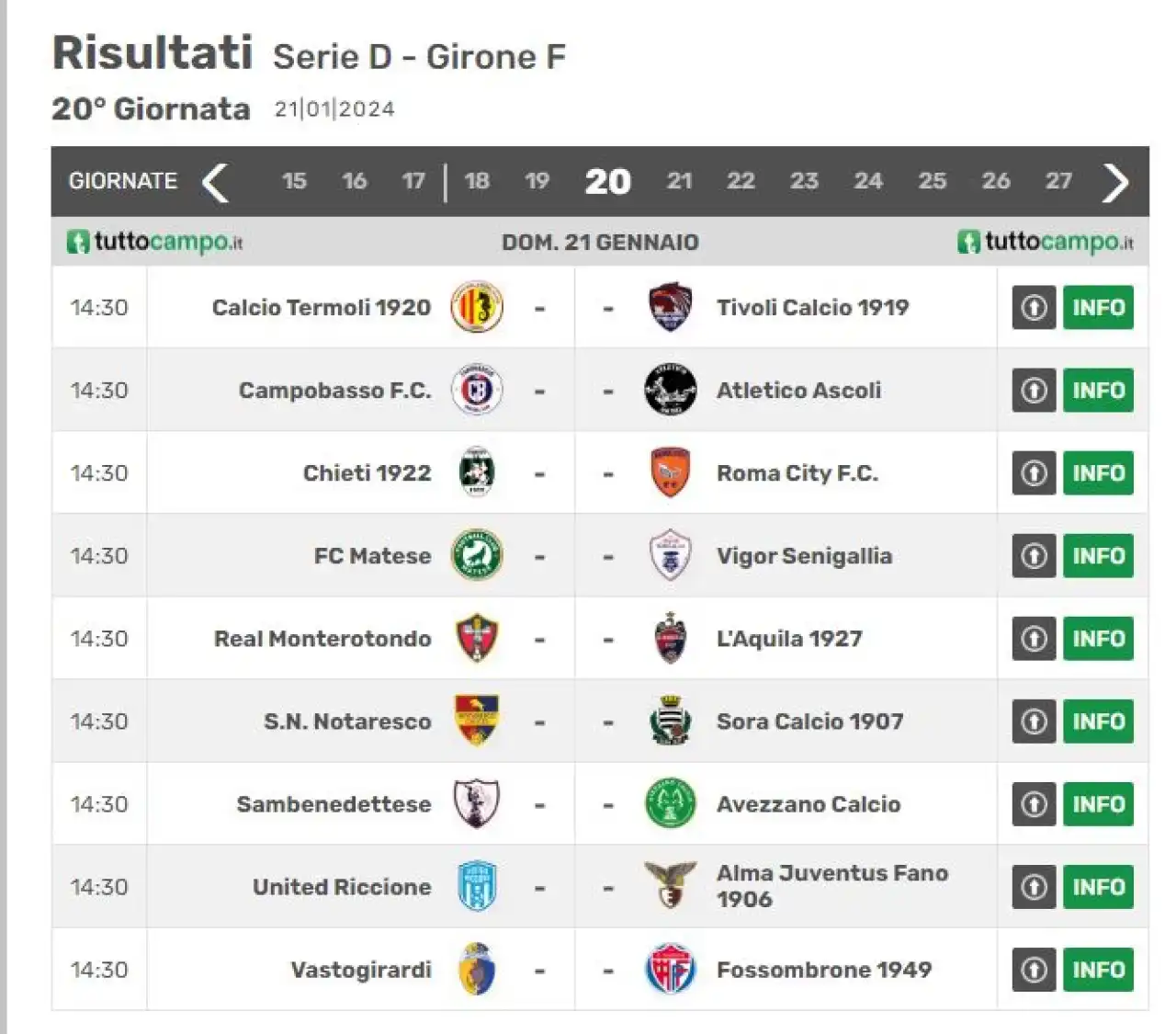Show next giornate with right chevron
Screen dimensions: 1176x1034
[x=1115, y=182]
